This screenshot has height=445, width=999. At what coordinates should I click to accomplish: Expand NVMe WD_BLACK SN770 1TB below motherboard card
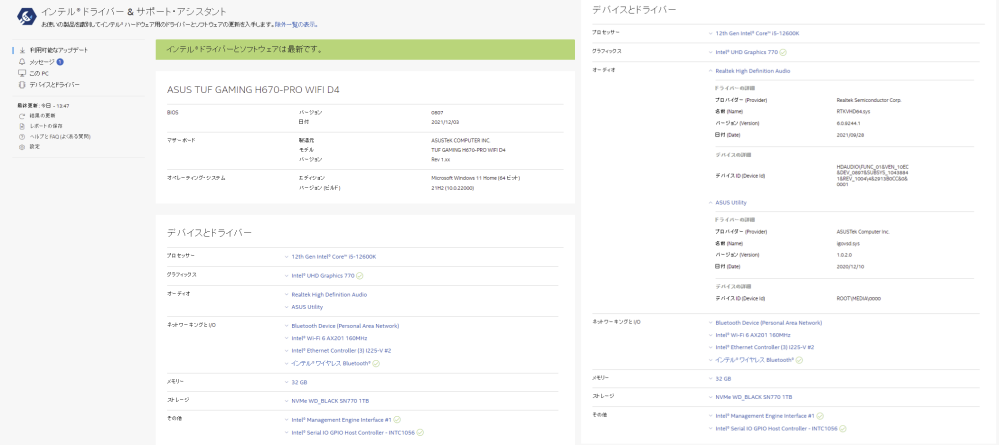(332, 400)
